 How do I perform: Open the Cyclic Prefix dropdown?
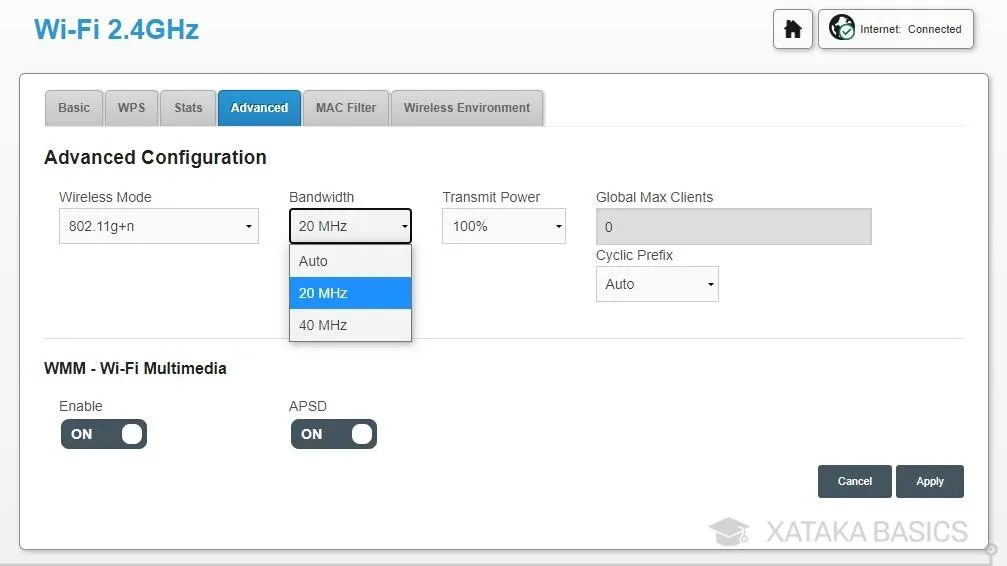657,284
